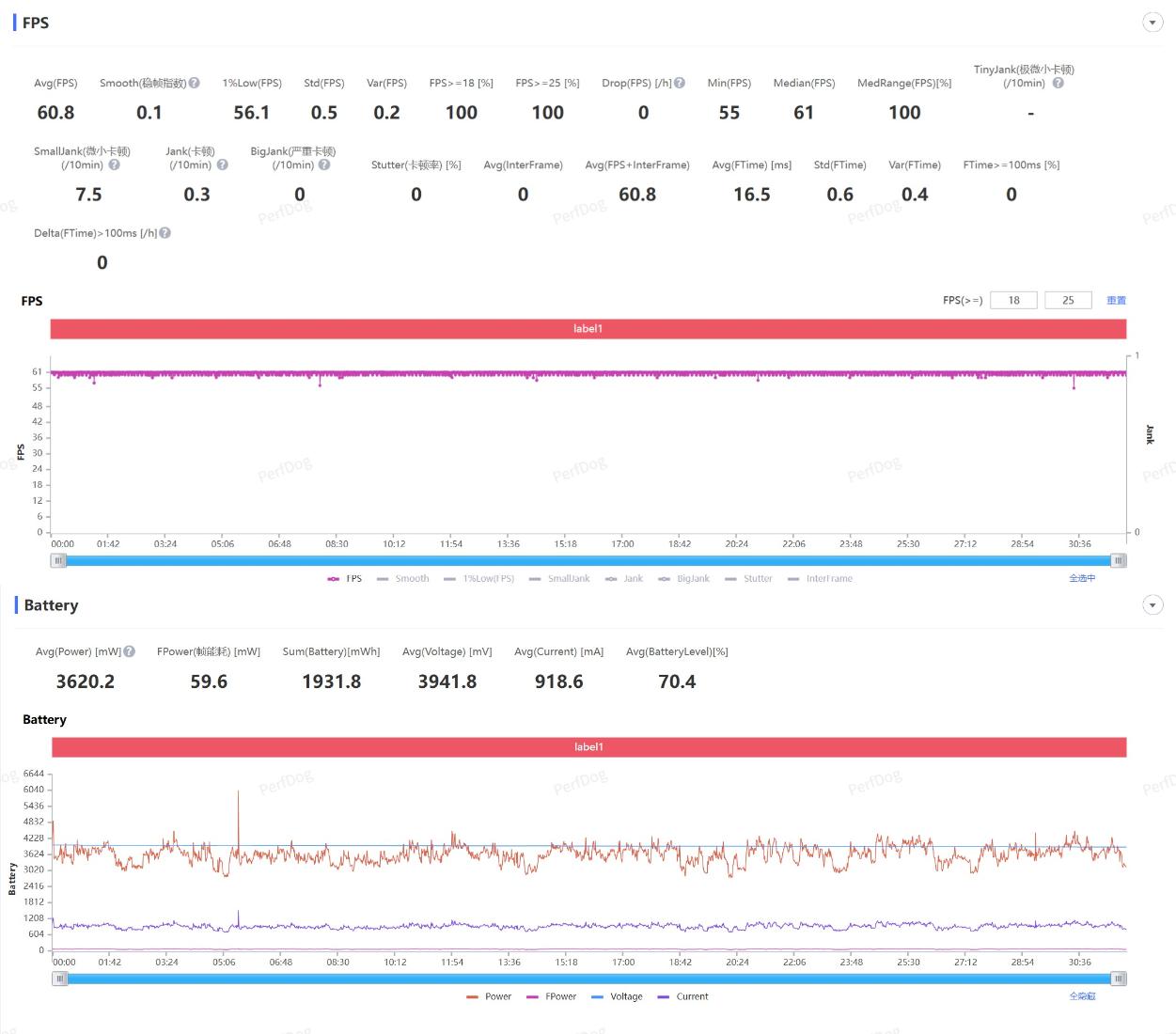
Task: Click the 重置 reset link
Action: [1116, 301]
